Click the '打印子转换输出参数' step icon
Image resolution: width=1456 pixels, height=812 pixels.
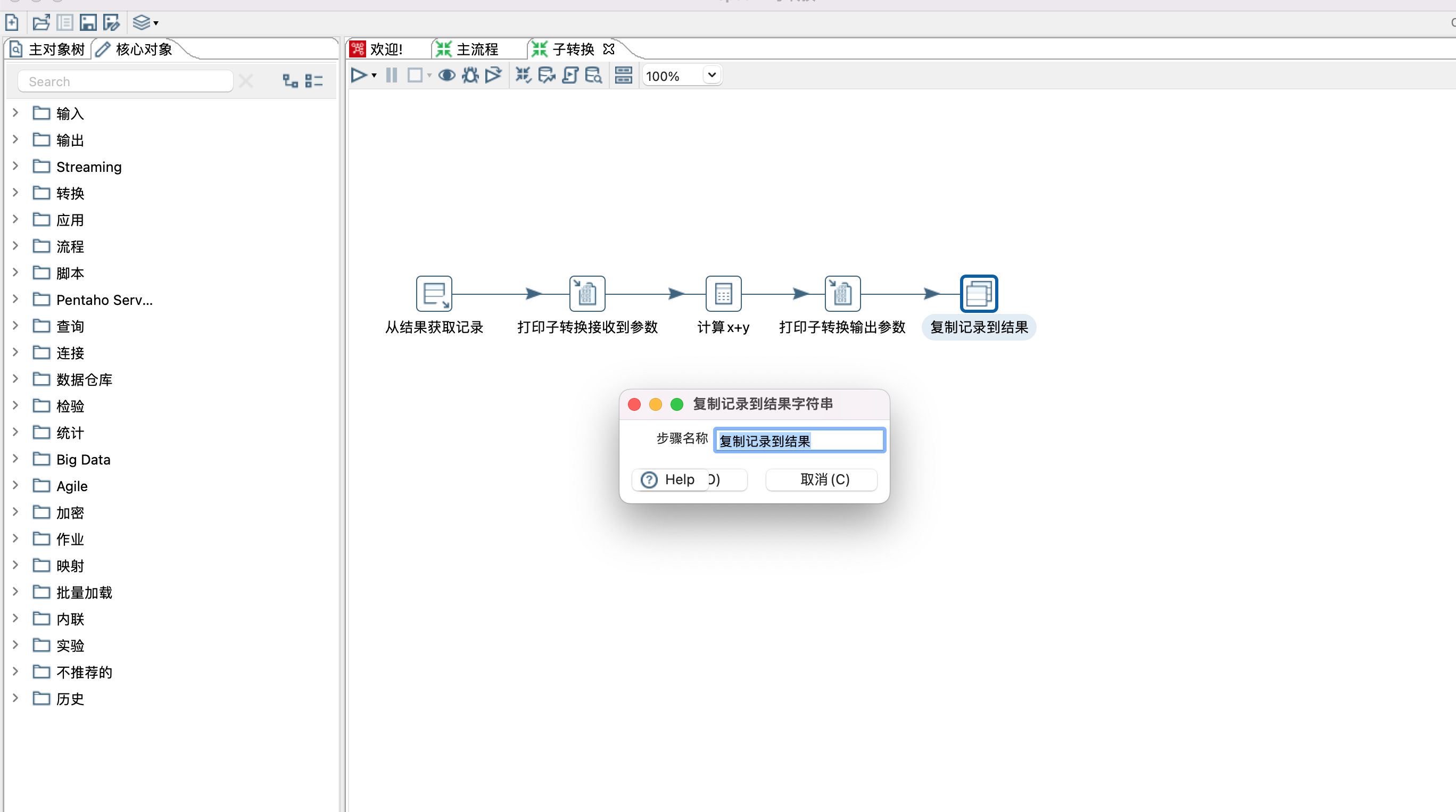point(842,294)
